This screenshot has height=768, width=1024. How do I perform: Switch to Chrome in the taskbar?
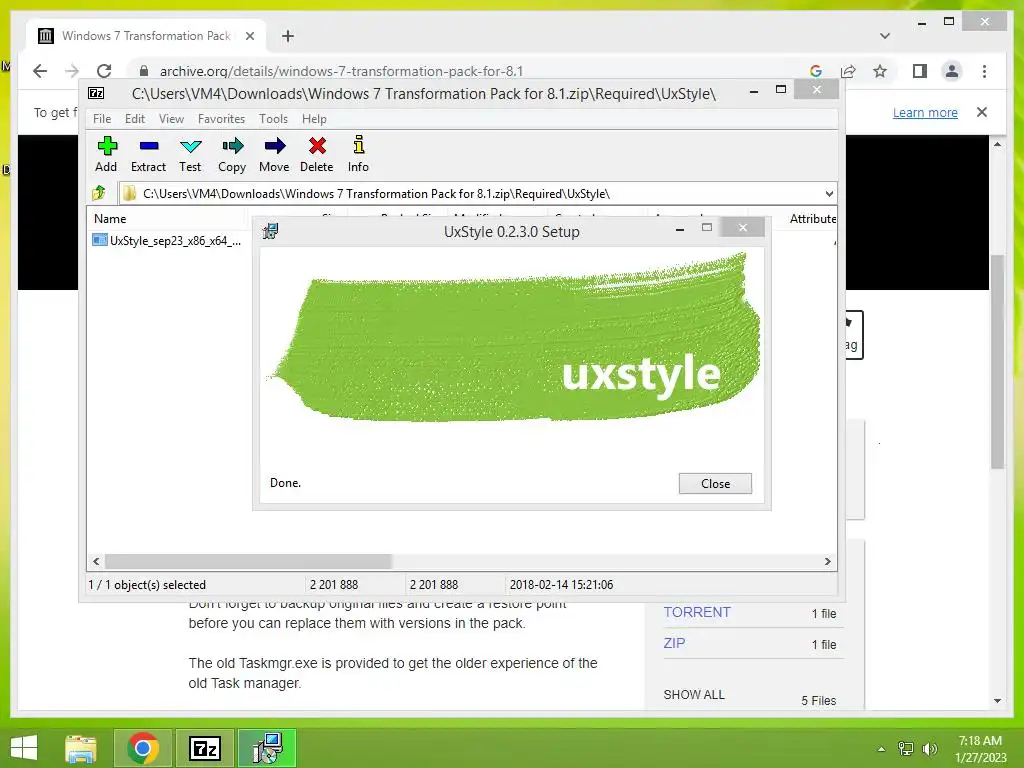[143, 748]
